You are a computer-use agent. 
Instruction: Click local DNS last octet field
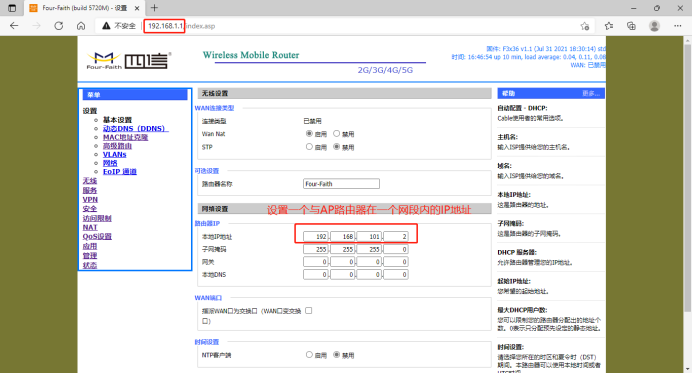(396, 275)
